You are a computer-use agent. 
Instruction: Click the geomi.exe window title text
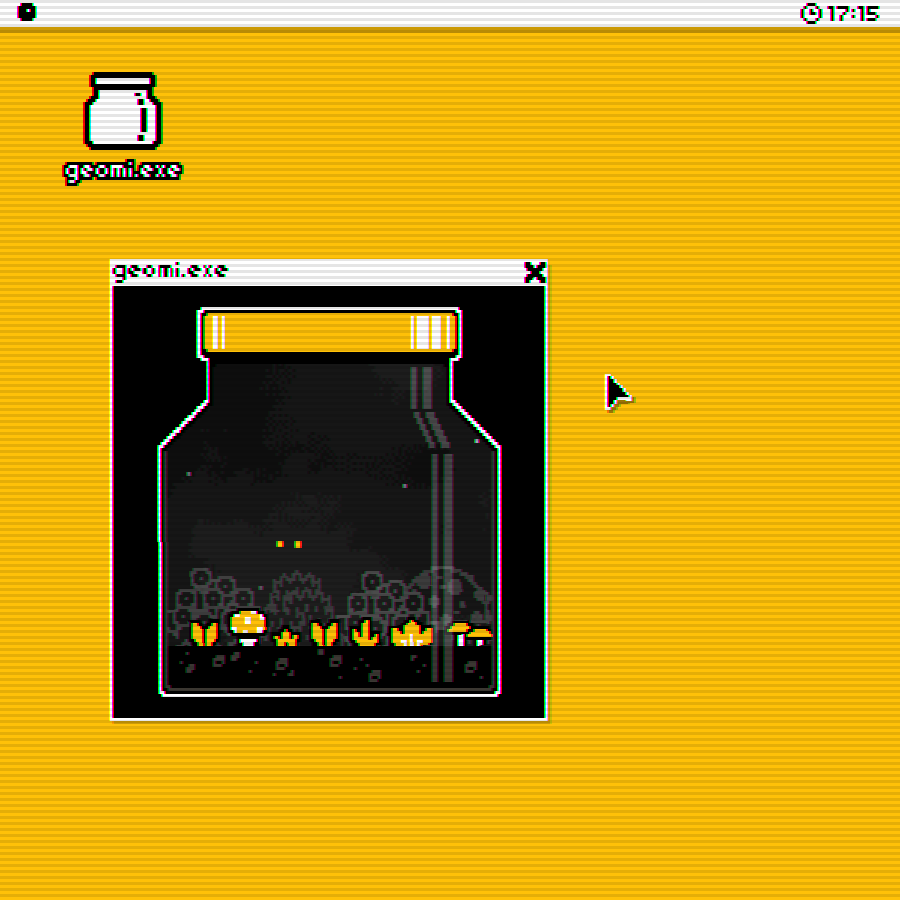[170, 271]
